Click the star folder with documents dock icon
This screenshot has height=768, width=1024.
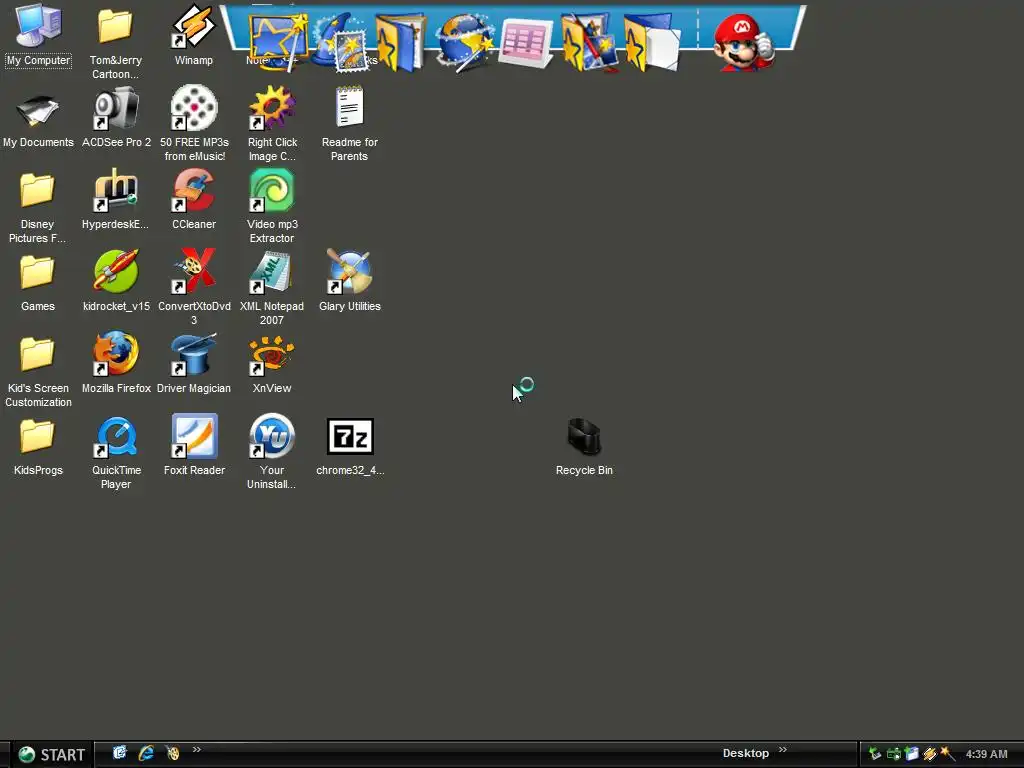(652, 42)
